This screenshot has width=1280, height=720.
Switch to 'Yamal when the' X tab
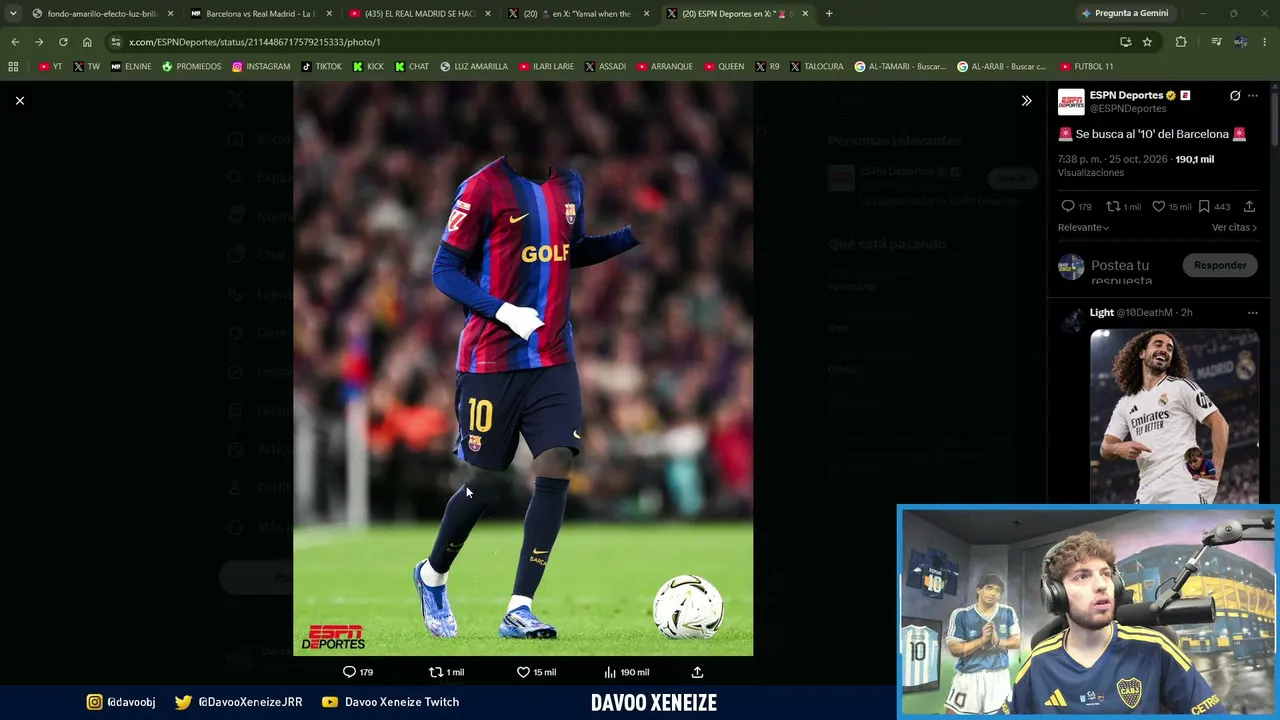[579, 14]
